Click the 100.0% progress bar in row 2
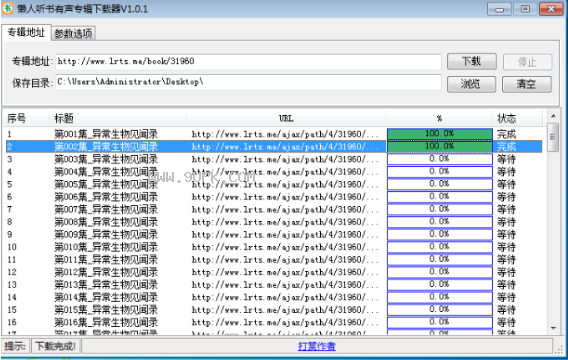 click(440, 146)
